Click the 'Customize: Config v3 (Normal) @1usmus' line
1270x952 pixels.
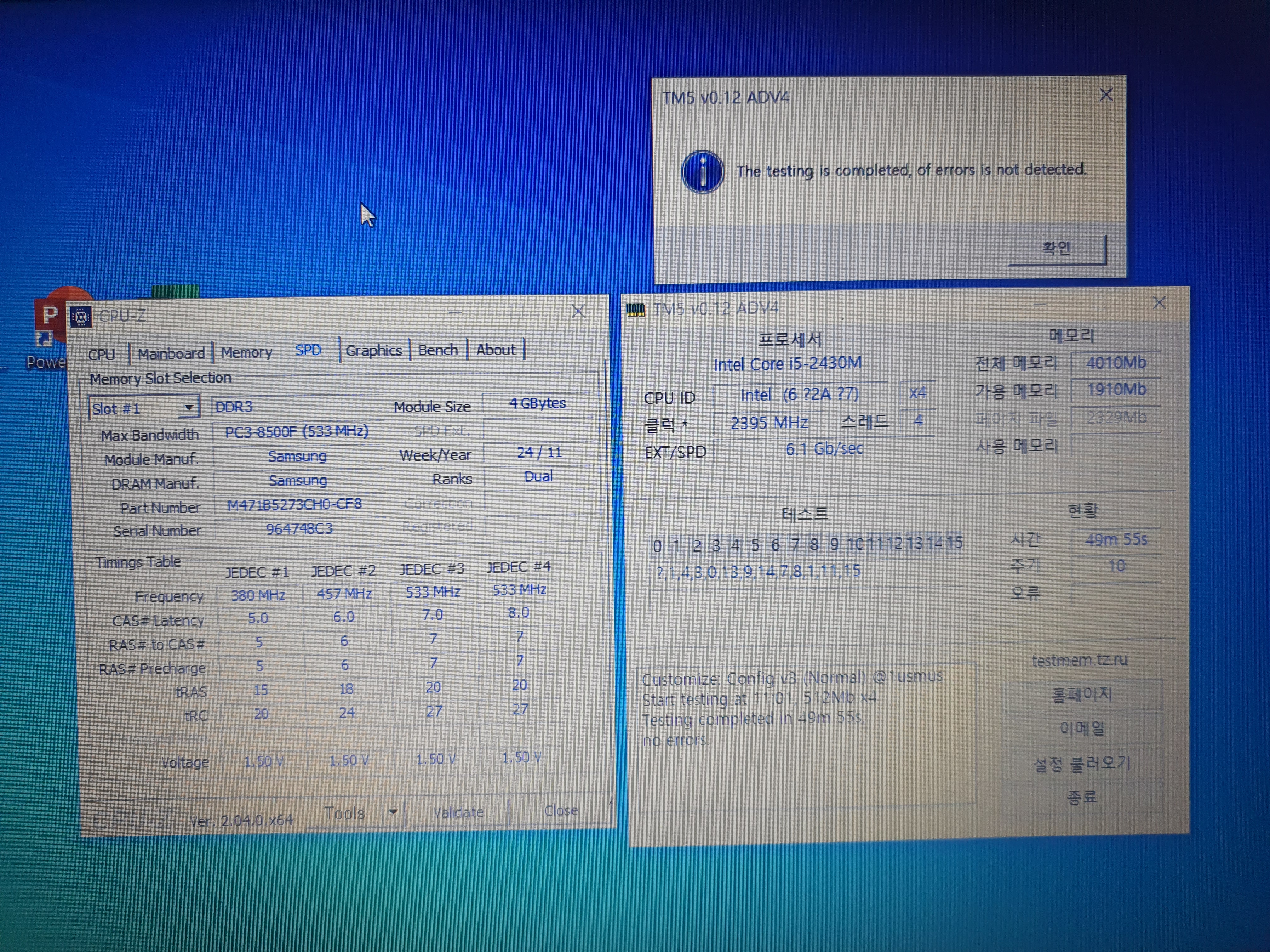[x=792, y=678]
